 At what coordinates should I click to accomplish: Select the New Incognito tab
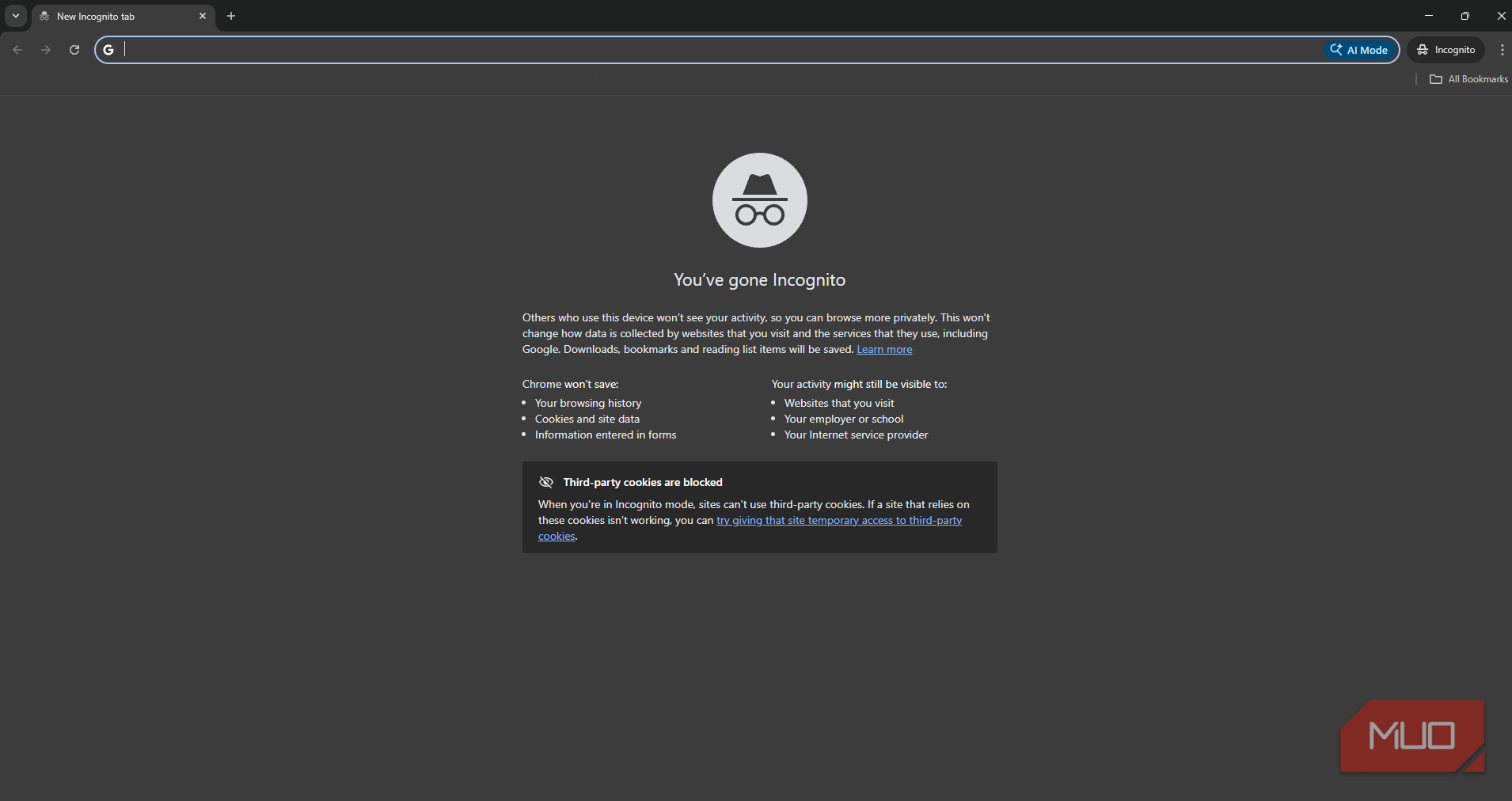[x=123, y=17]
